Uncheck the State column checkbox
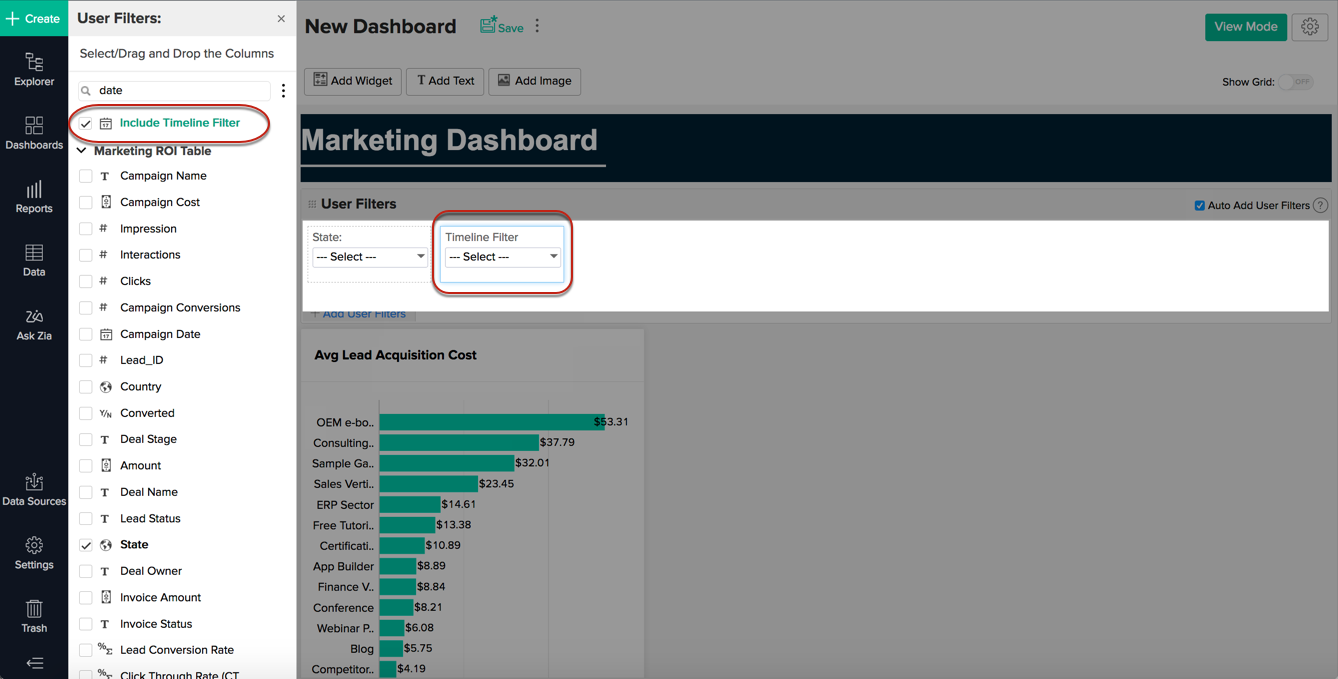 [86, 545]
